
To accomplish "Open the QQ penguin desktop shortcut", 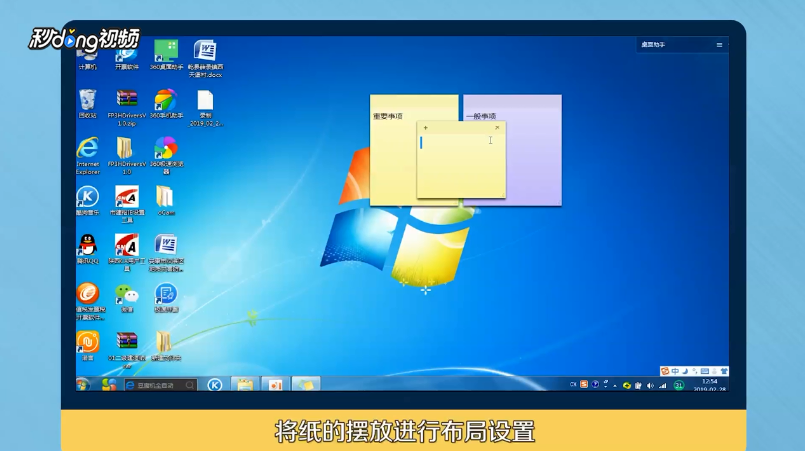I will pos(88,250).
